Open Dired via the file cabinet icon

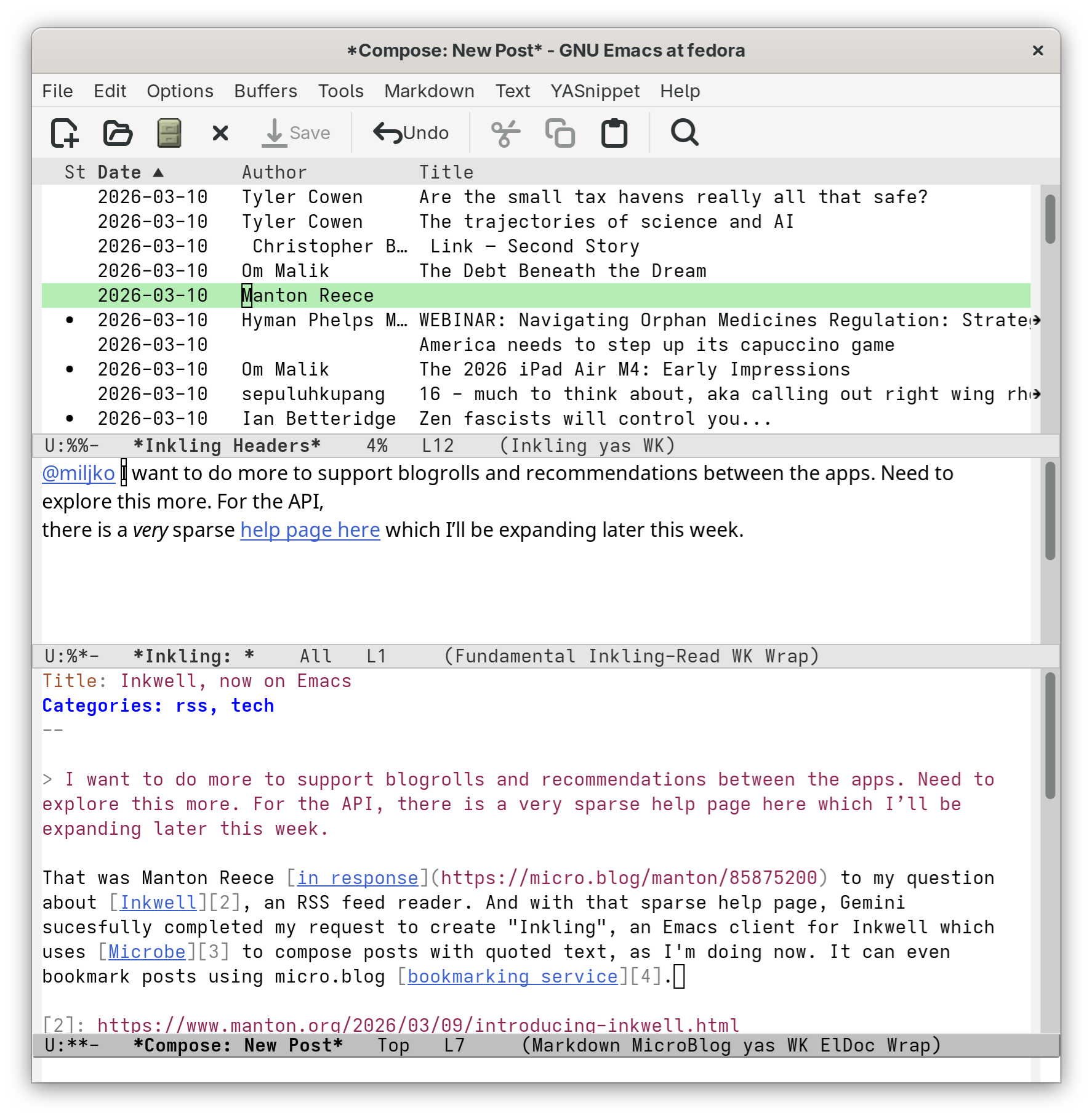(x=169, y=132)
